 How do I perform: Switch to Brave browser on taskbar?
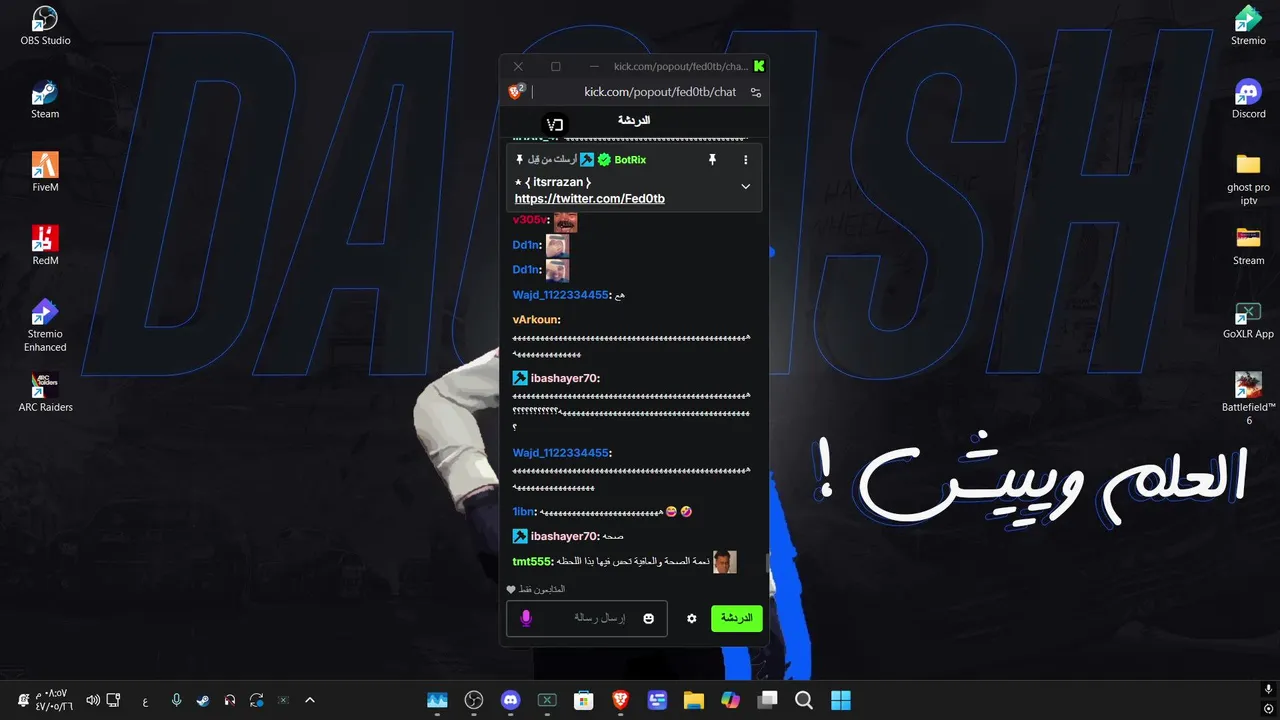pos(620,700)
